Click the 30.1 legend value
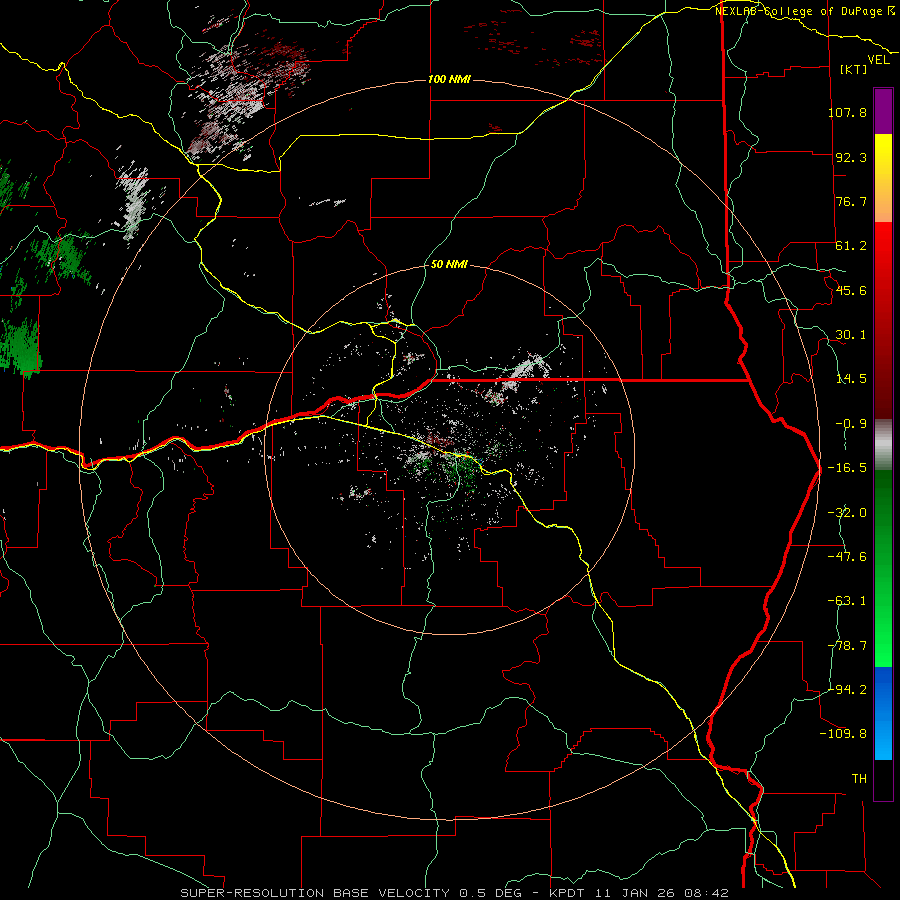 click(851, 335)
